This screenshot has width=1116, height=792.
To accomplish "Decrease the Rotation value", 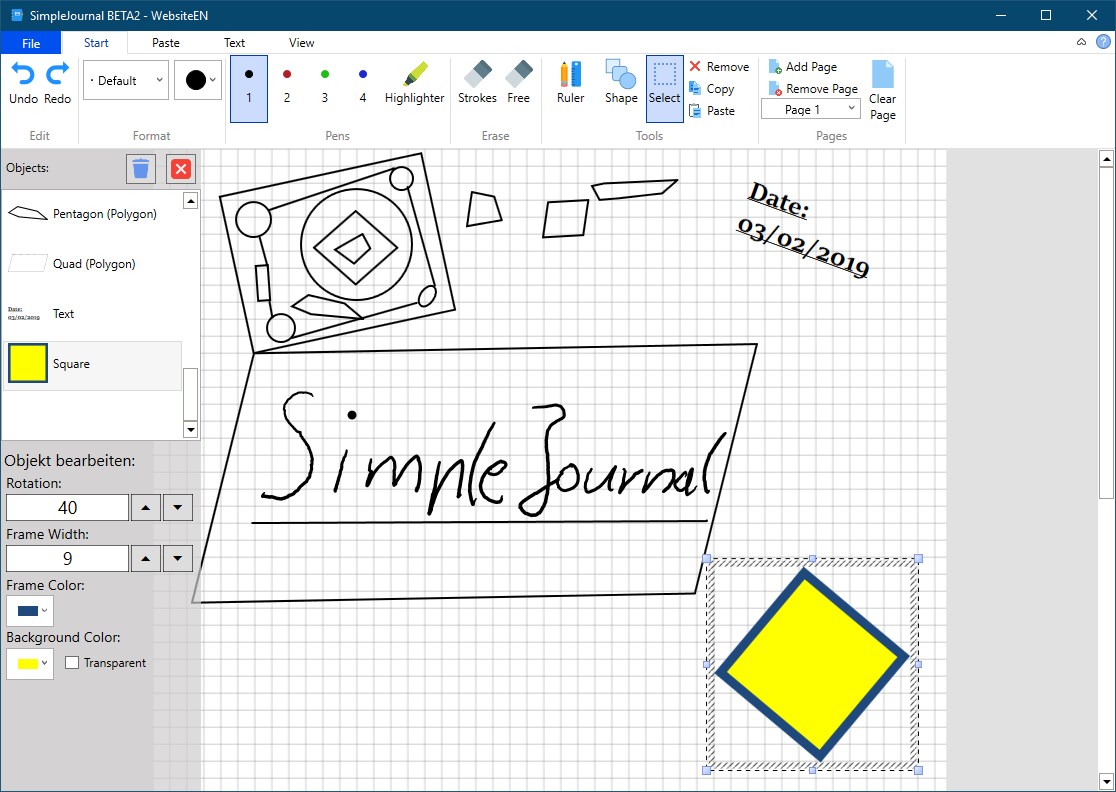I will click(x=178, y=507).
